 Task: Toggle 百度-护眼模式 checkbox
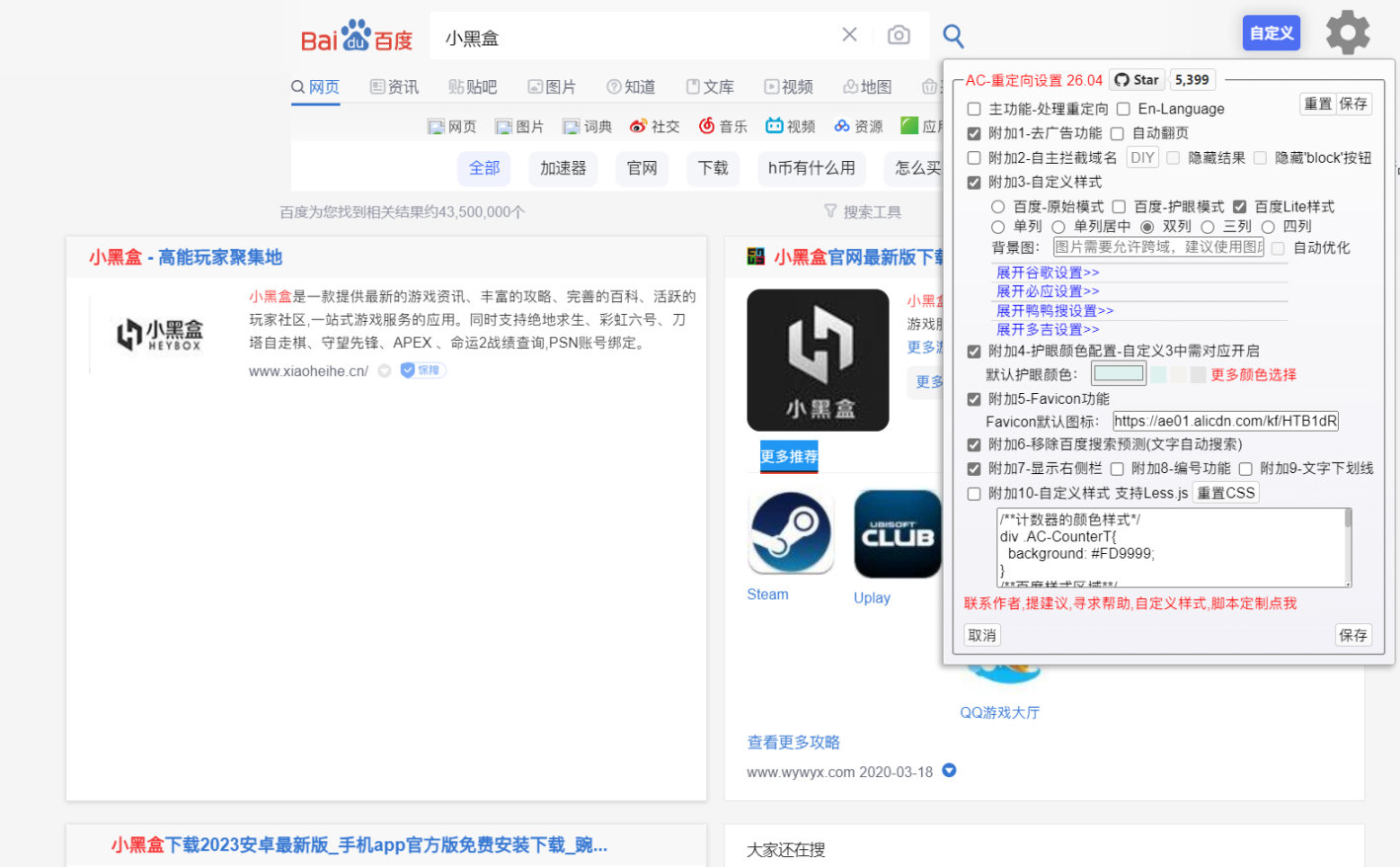tap(1120, 206)
